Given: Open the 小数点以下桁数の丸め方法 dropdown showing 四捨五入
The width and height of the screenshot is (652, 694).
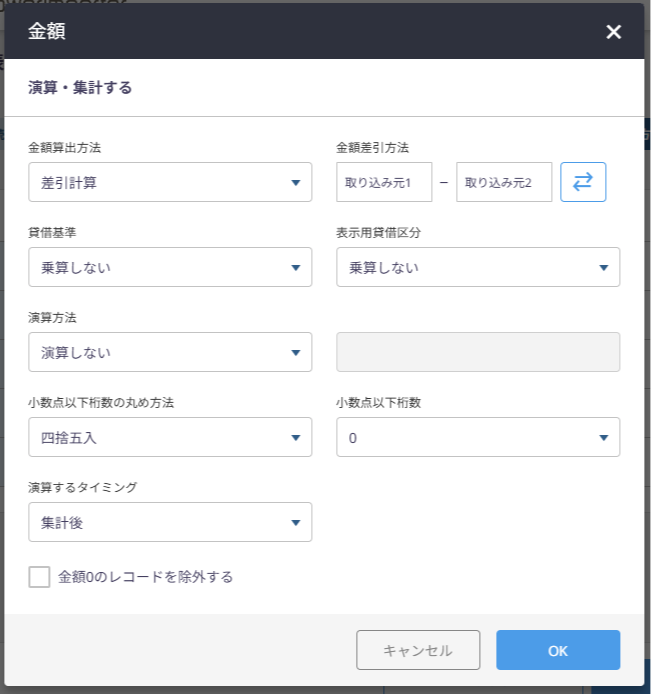Looking at the screenshot, I should tap(170, 437).
